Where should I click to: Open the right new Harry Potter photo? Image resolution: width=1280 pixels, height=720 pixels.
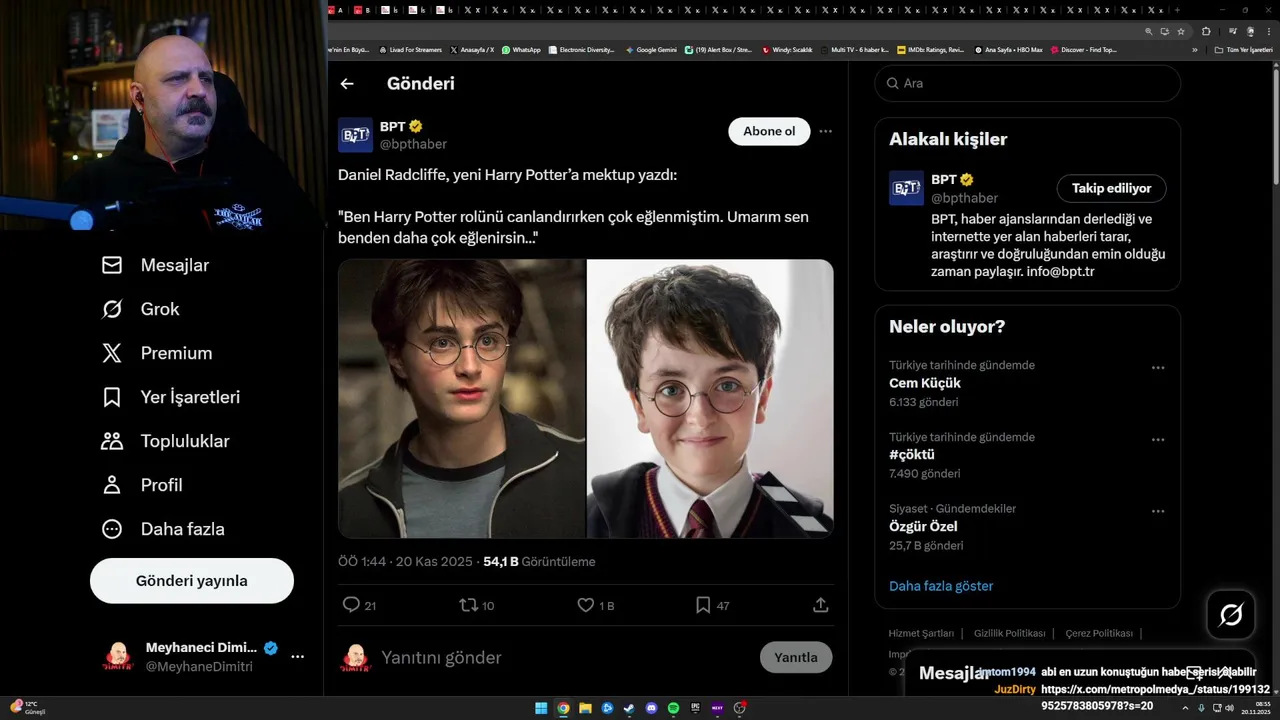pos(710,399)
